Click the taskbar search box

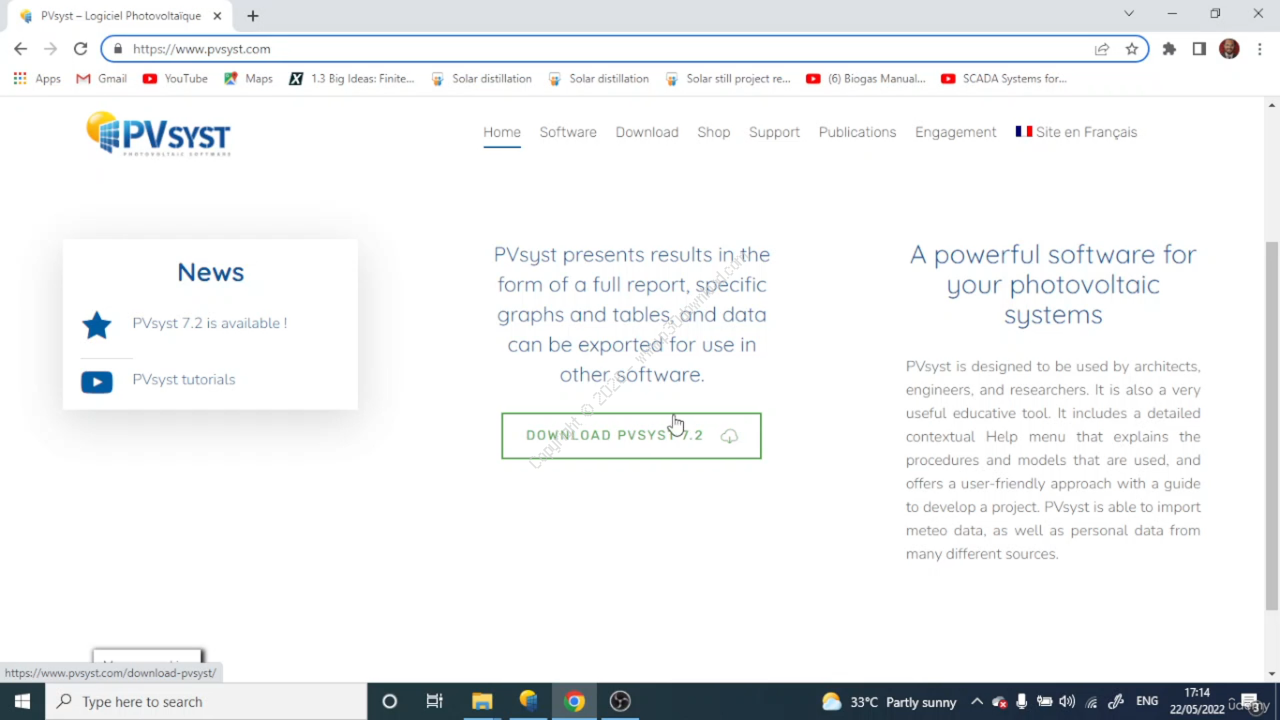click(x=206, y=701)
